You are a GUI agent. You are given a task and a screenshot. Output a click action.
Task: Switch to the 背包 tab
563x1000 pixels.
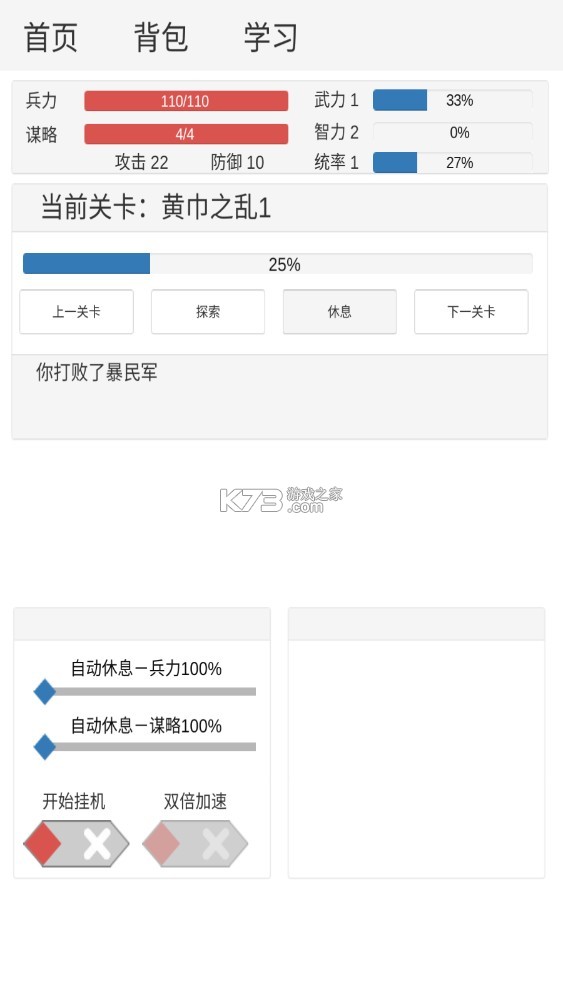(x=161, y=36)
